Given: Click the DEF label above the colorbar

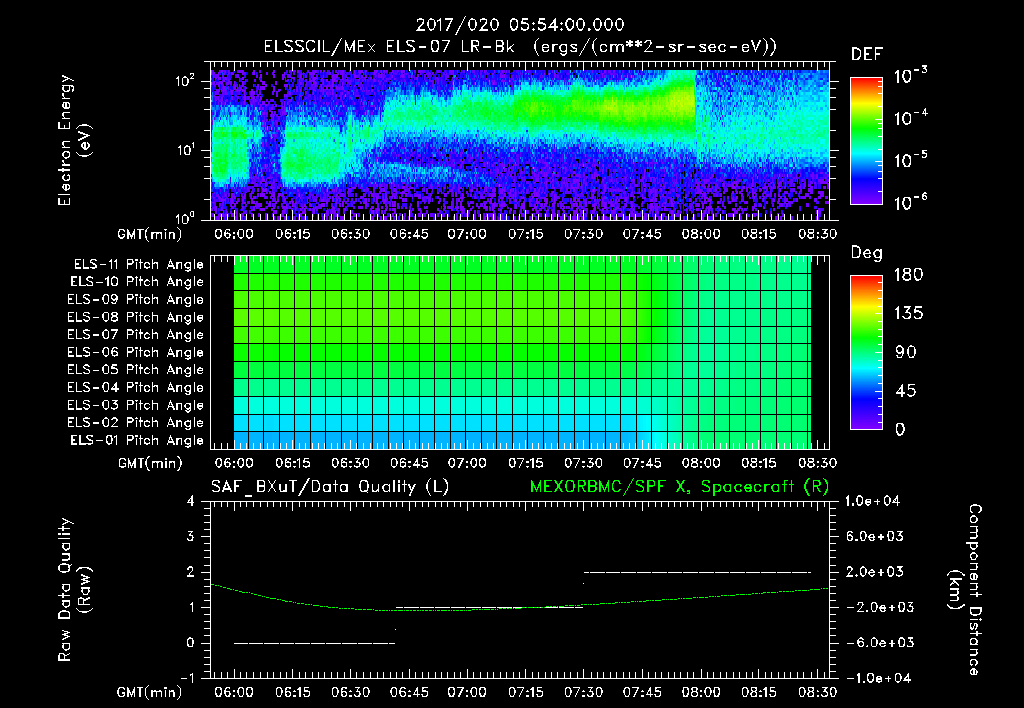Looking at the screenshot, I should tap(867, 55).
